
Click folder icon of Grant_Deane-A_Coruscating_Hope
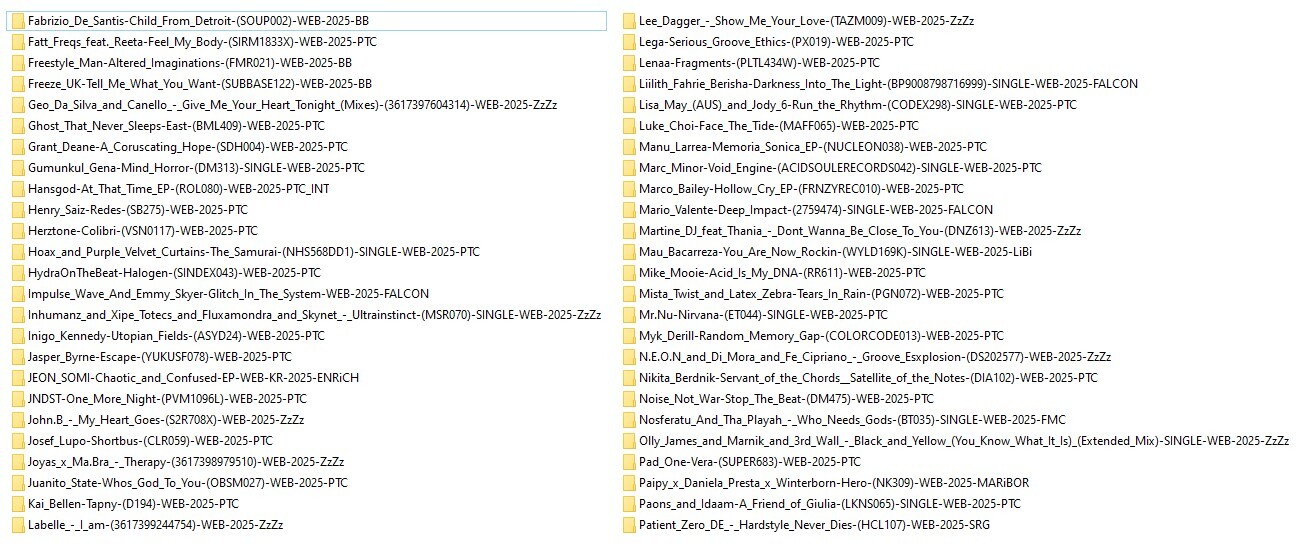17,147
